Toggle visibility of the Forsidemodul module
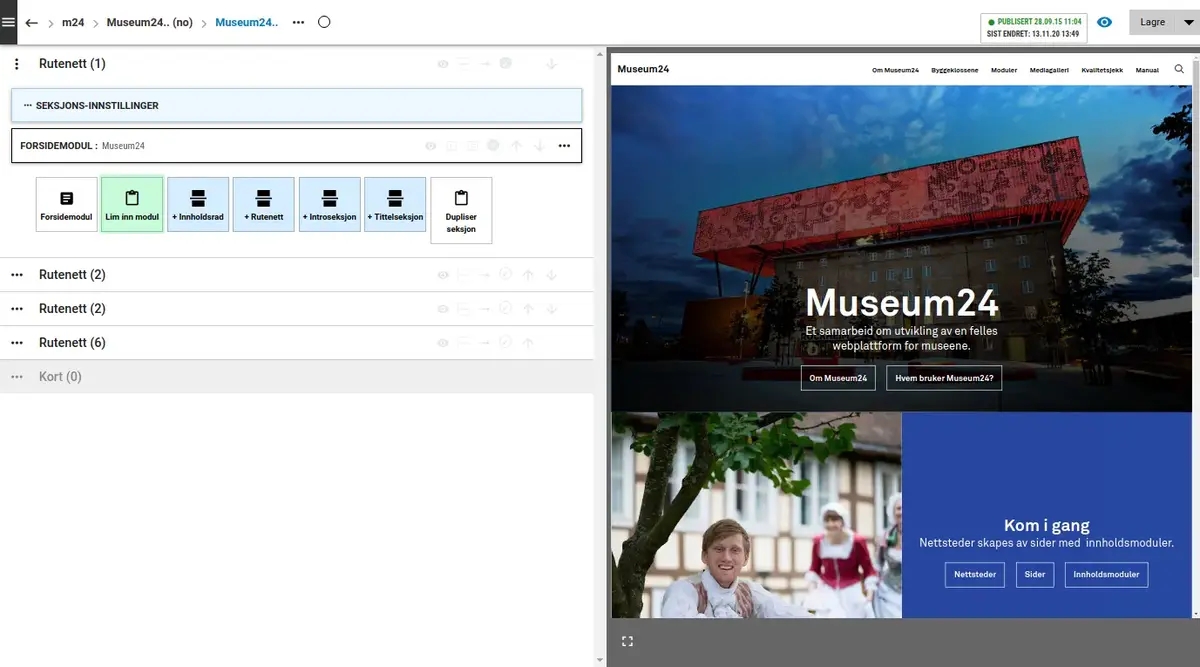Viewport: 1200px width, 667px height. pos(431,146)
